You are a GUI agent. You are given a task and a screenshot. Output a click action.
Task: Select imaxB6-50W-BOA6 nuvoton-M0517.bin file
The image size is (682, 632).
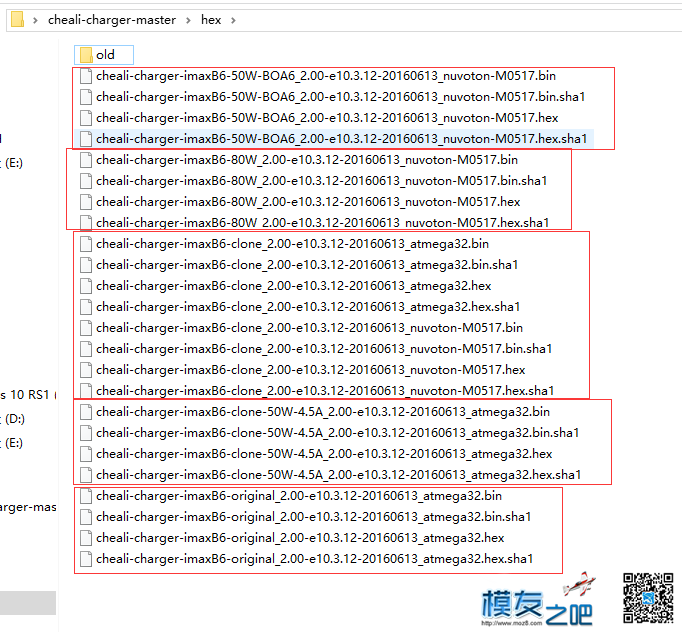pyautogui.click(x=318, y=76)
